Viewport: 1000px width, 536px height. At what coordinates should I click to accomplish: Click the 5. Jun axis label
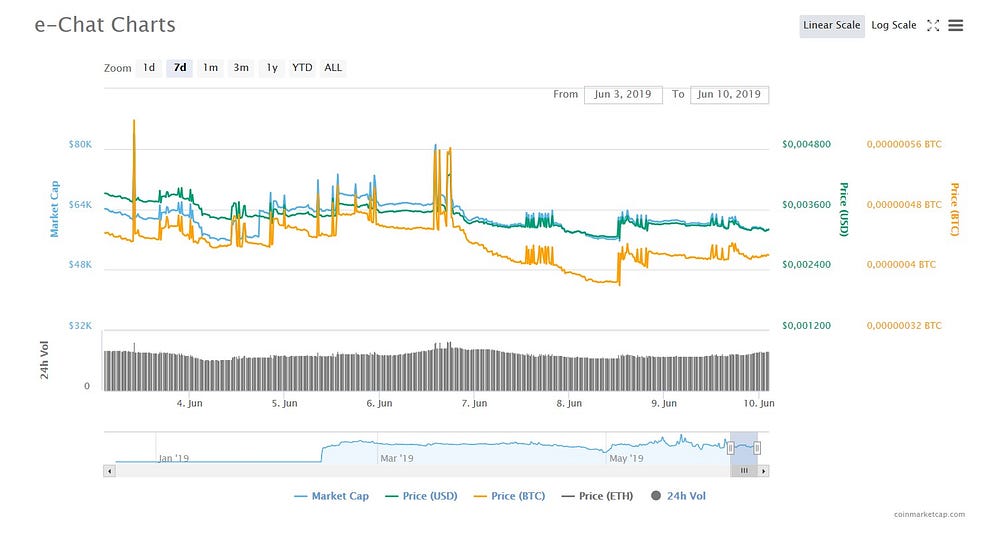point(284,403)
